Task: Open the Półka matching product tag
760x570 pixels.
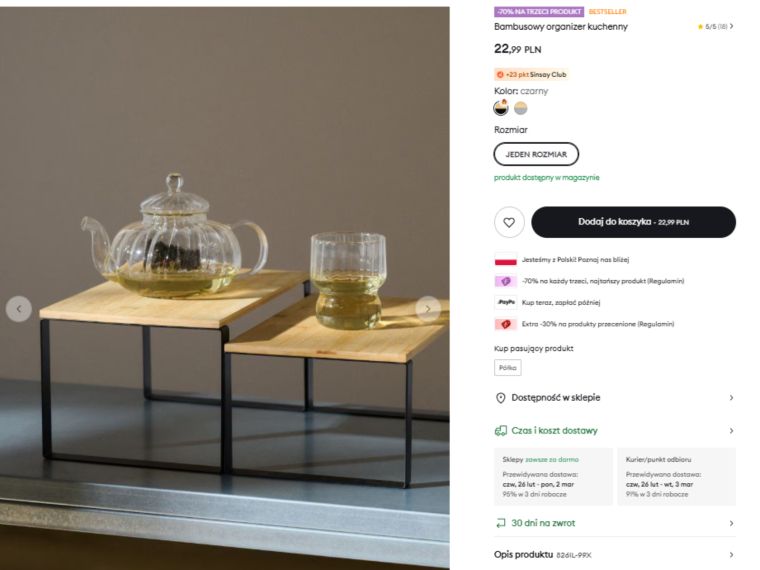Action: (507, 367)
